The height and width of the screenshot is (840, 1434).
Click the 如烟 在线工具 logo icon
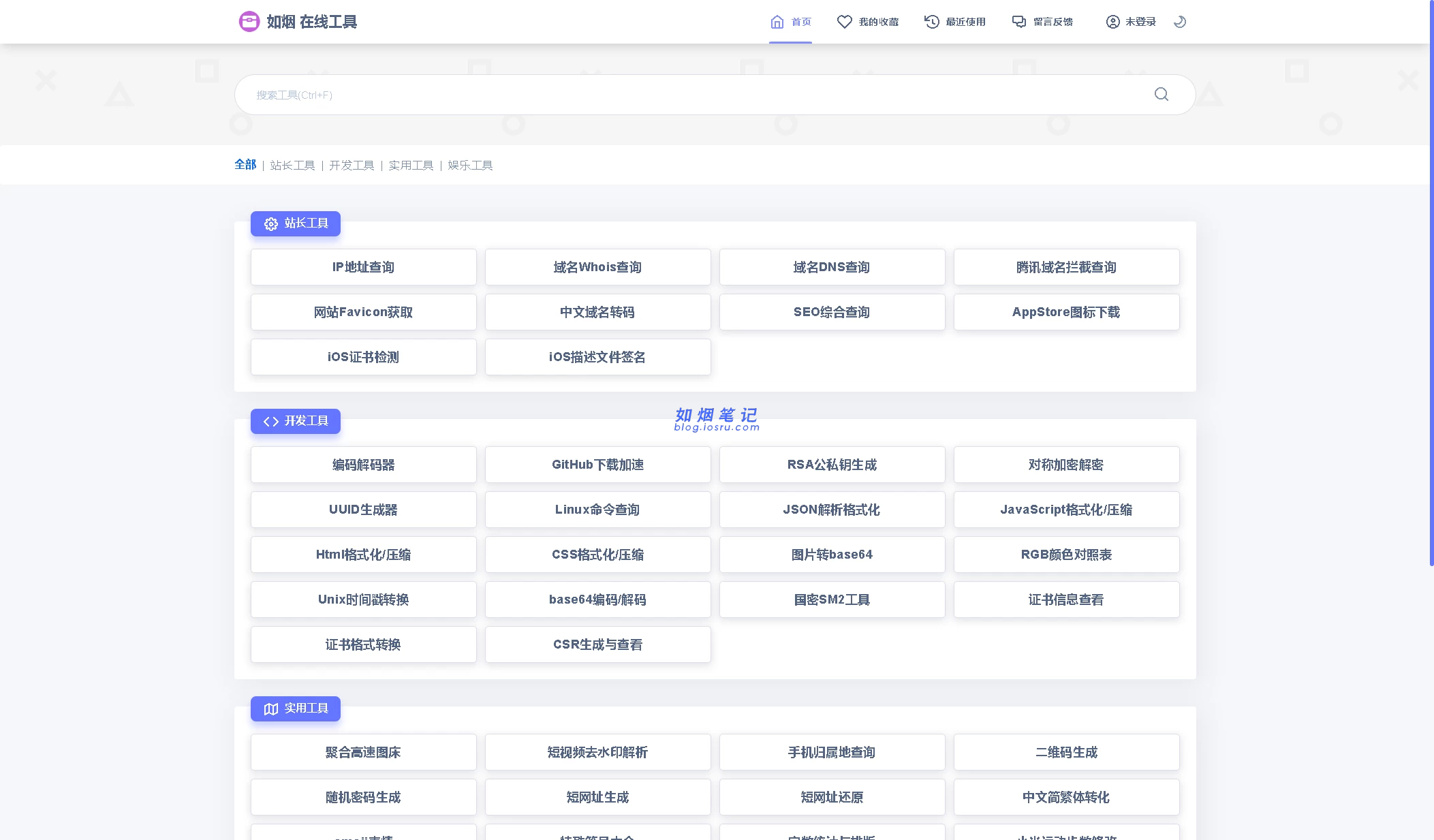pyautogui.click(x=249, y=22)
